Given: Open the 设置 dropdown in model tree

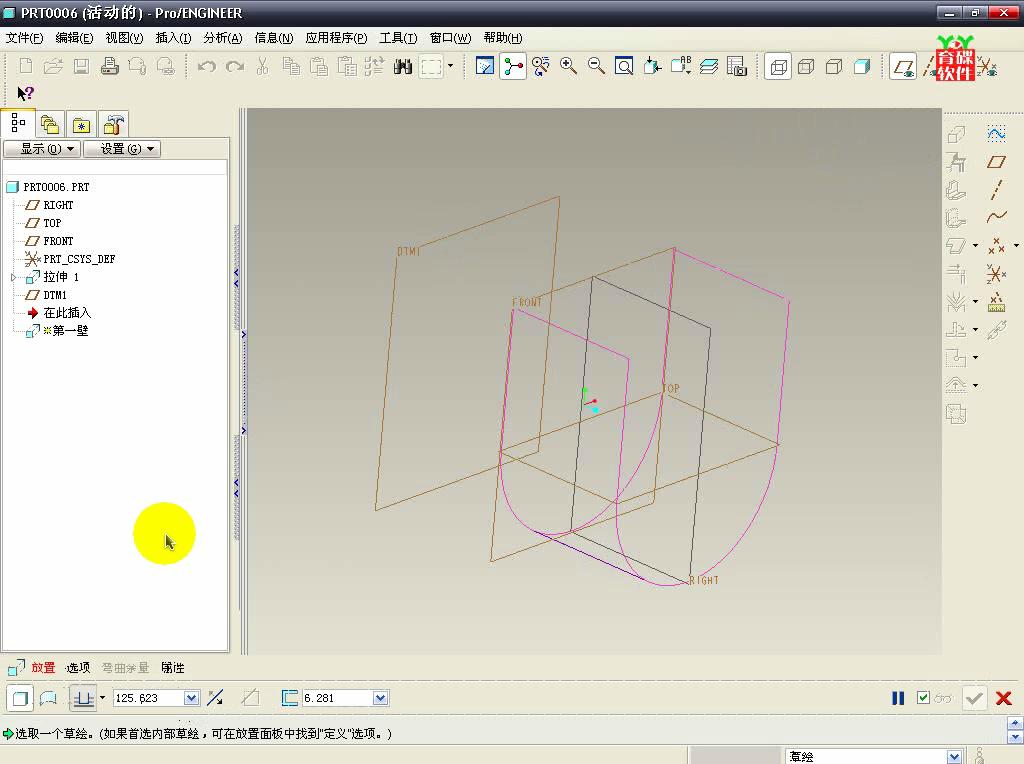Looking at the screenshot, I should coord(122,149).
